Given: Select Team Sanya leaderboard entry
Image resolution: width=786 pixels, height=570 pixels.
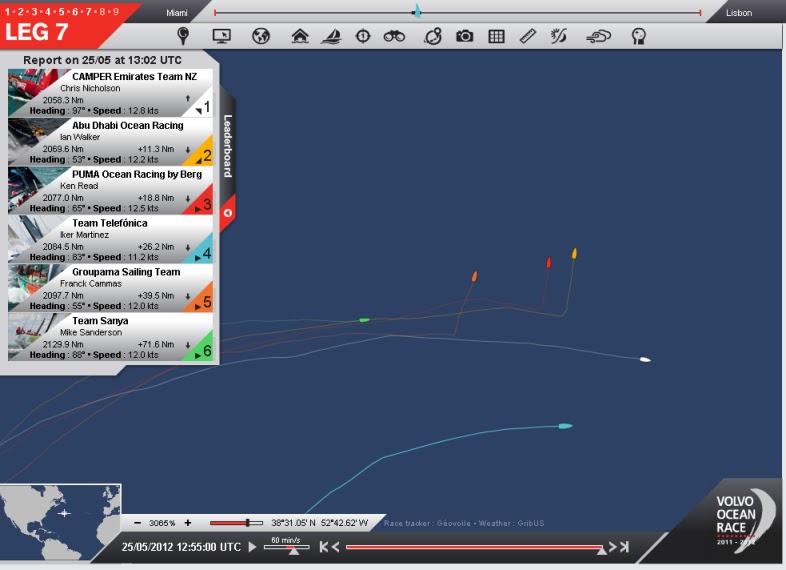Looking at the screenshot, I should pos(110,337).
